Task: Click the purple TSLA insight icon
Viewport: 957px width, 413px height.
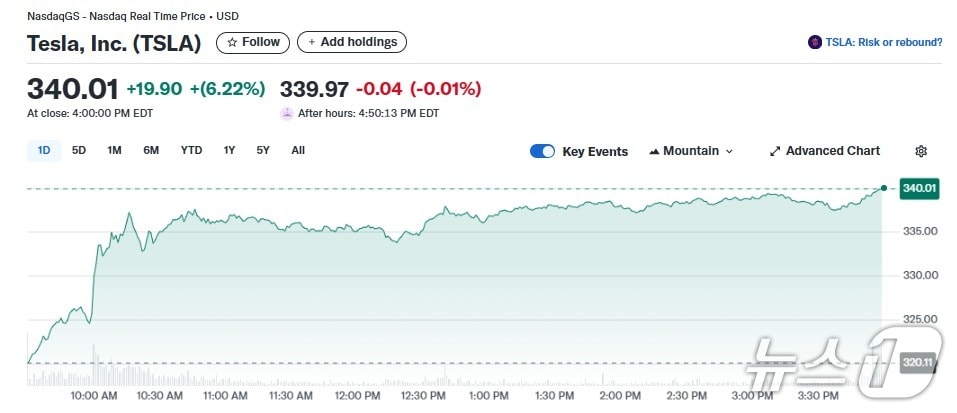Action: [815, 42]
